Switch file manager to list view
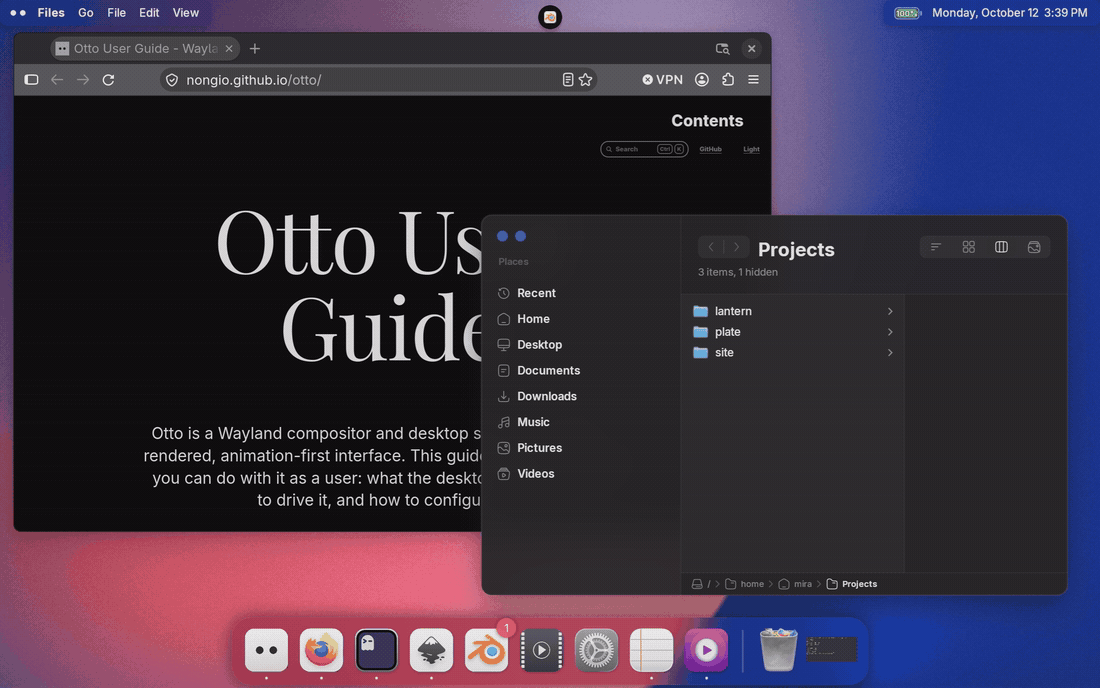 click(x=936, y=247)
